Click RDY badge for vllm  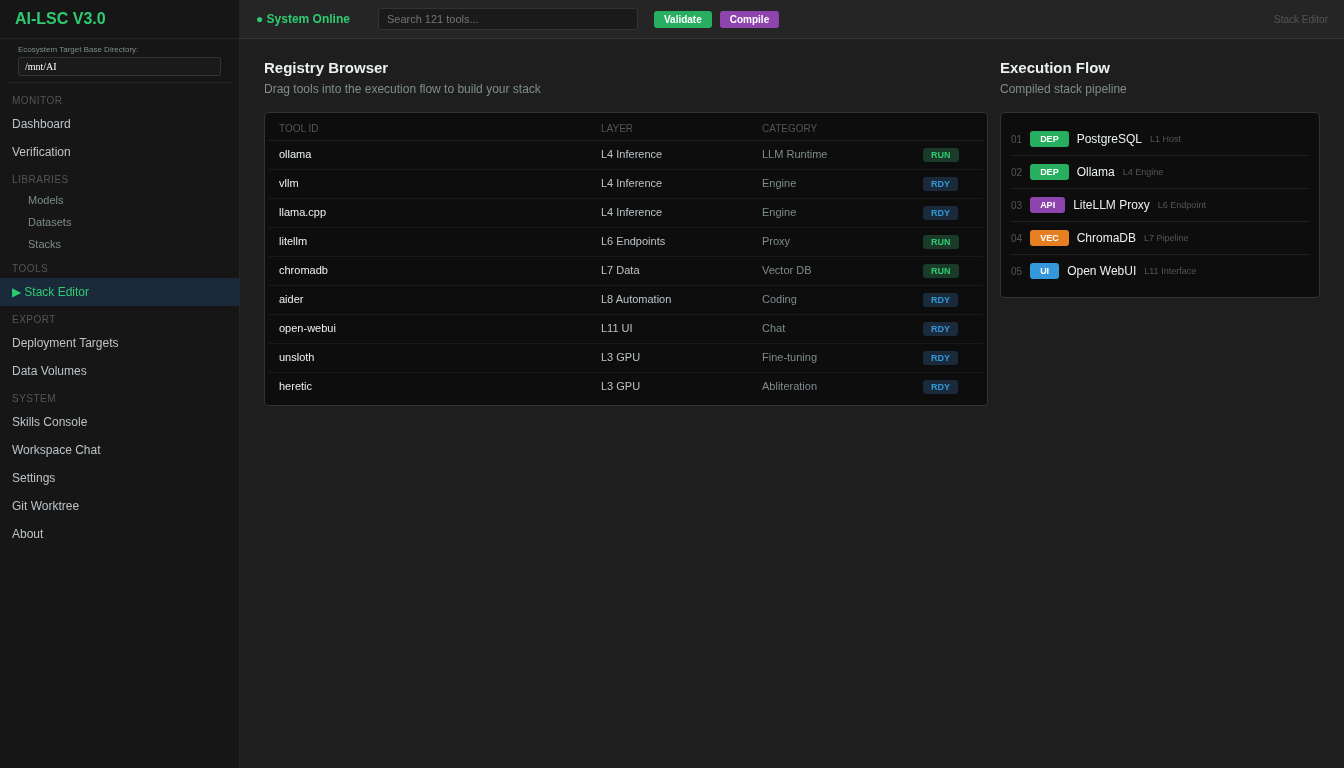pos(940,184)
